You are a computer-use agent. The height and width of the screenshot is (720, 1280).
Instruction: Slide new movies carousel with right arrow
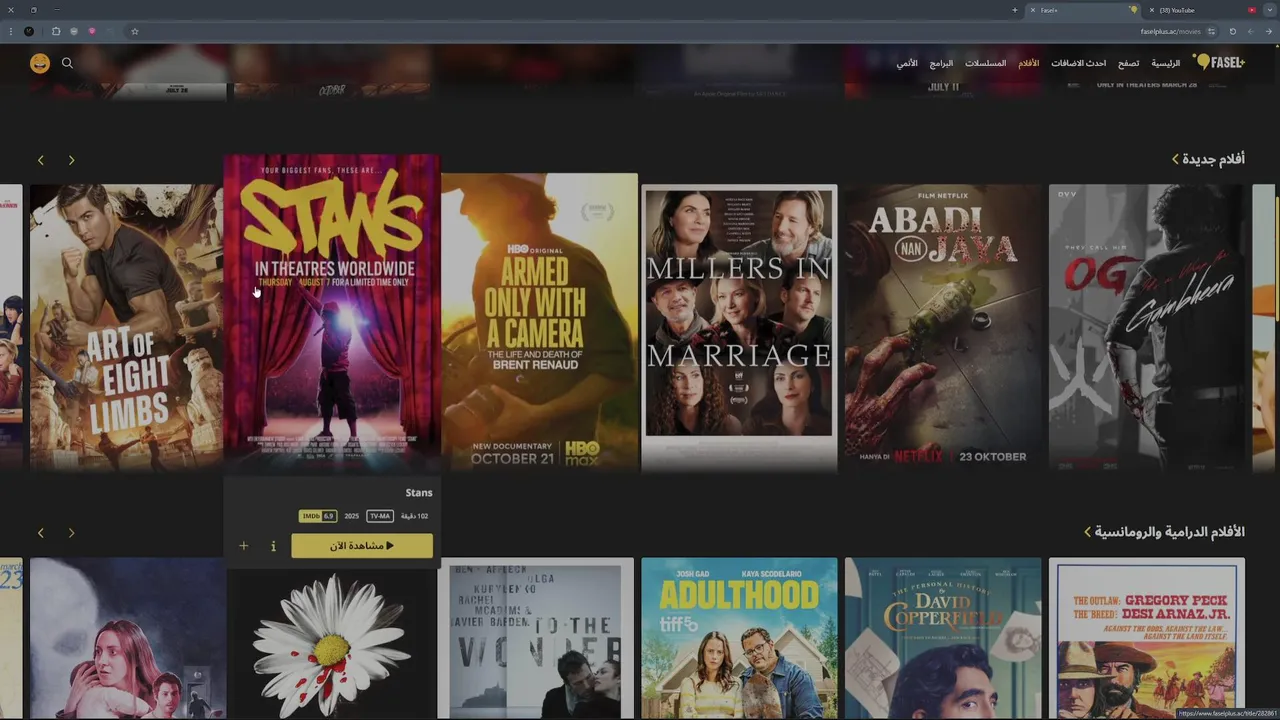pos(71,160)
